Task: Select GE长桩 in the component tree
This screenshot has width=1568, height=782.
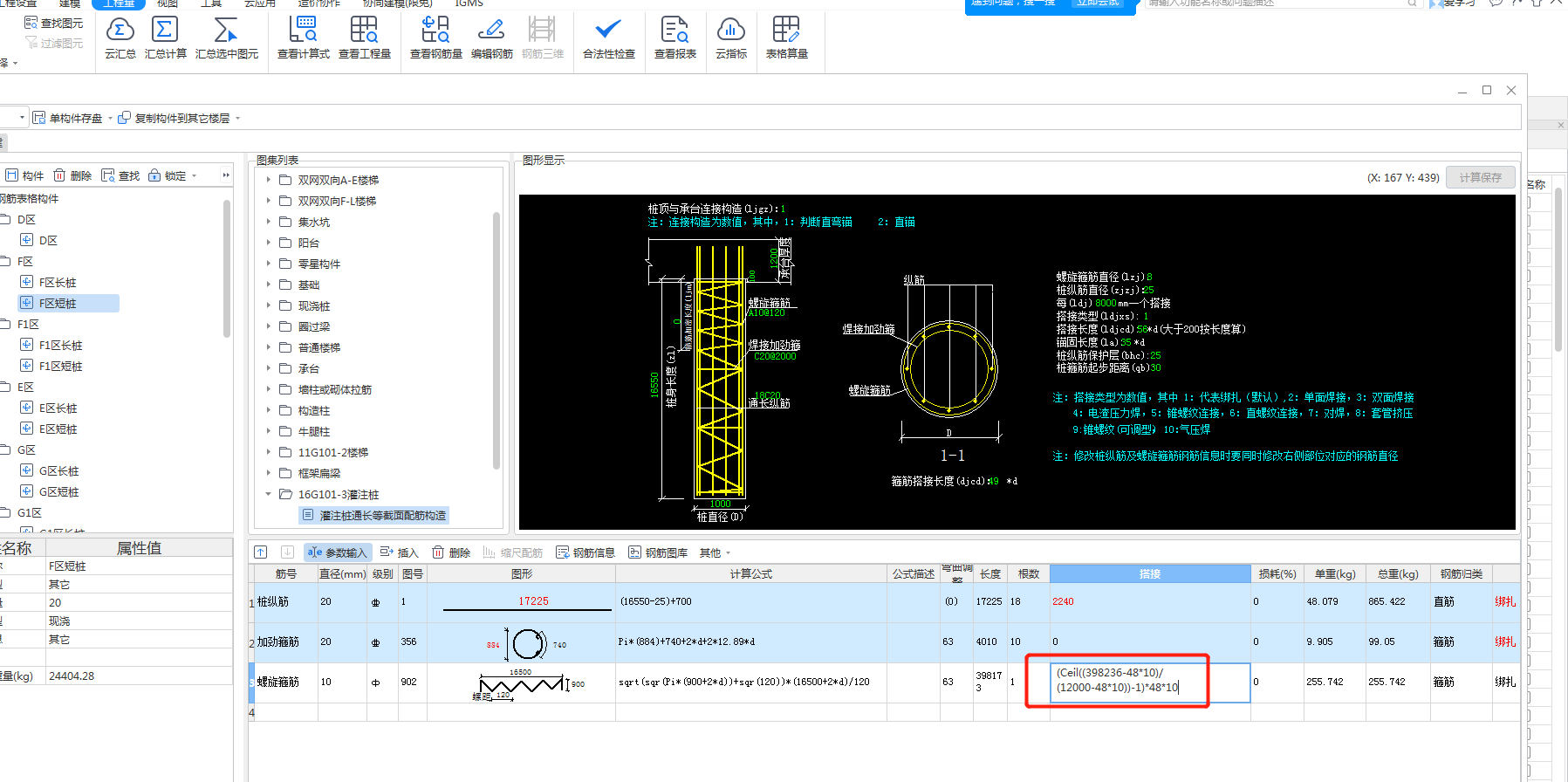Action: point(58,471)
